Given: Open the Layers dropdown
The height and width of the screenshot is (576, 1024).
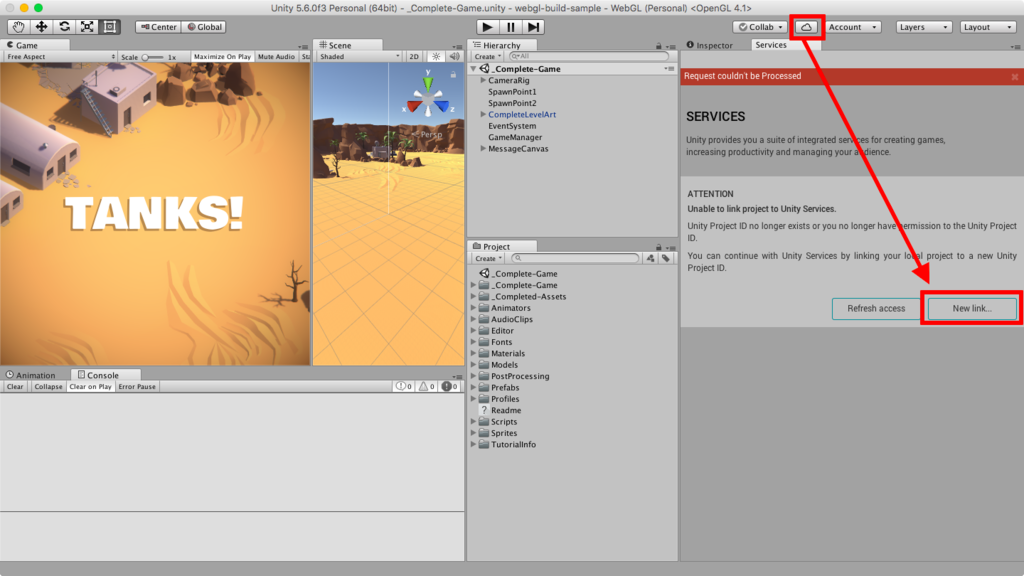Looking at the screenshot, I should (x=923, y=27).
